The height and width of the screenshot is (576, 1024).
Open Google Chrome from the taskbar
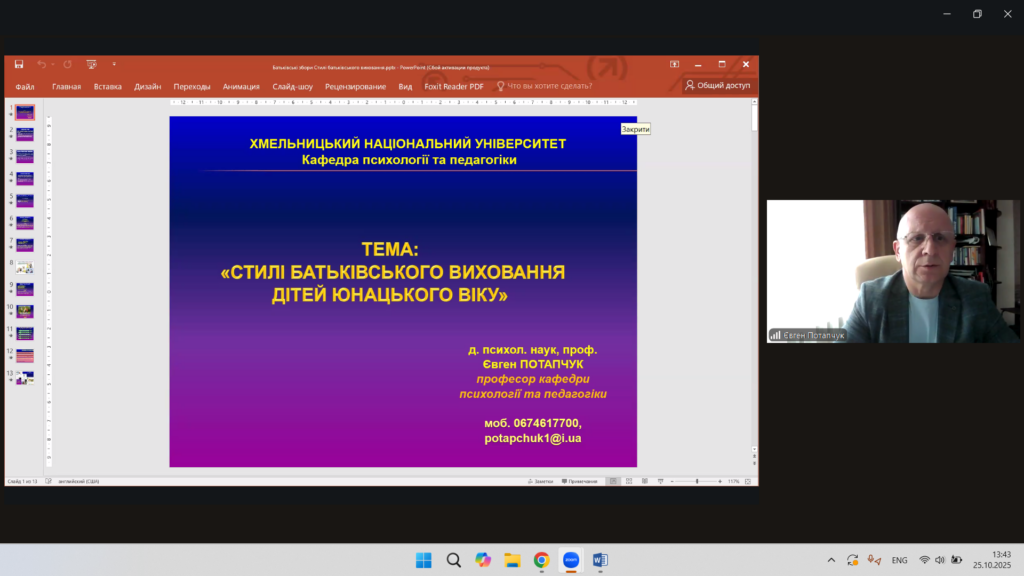click(x=541, y=560)
